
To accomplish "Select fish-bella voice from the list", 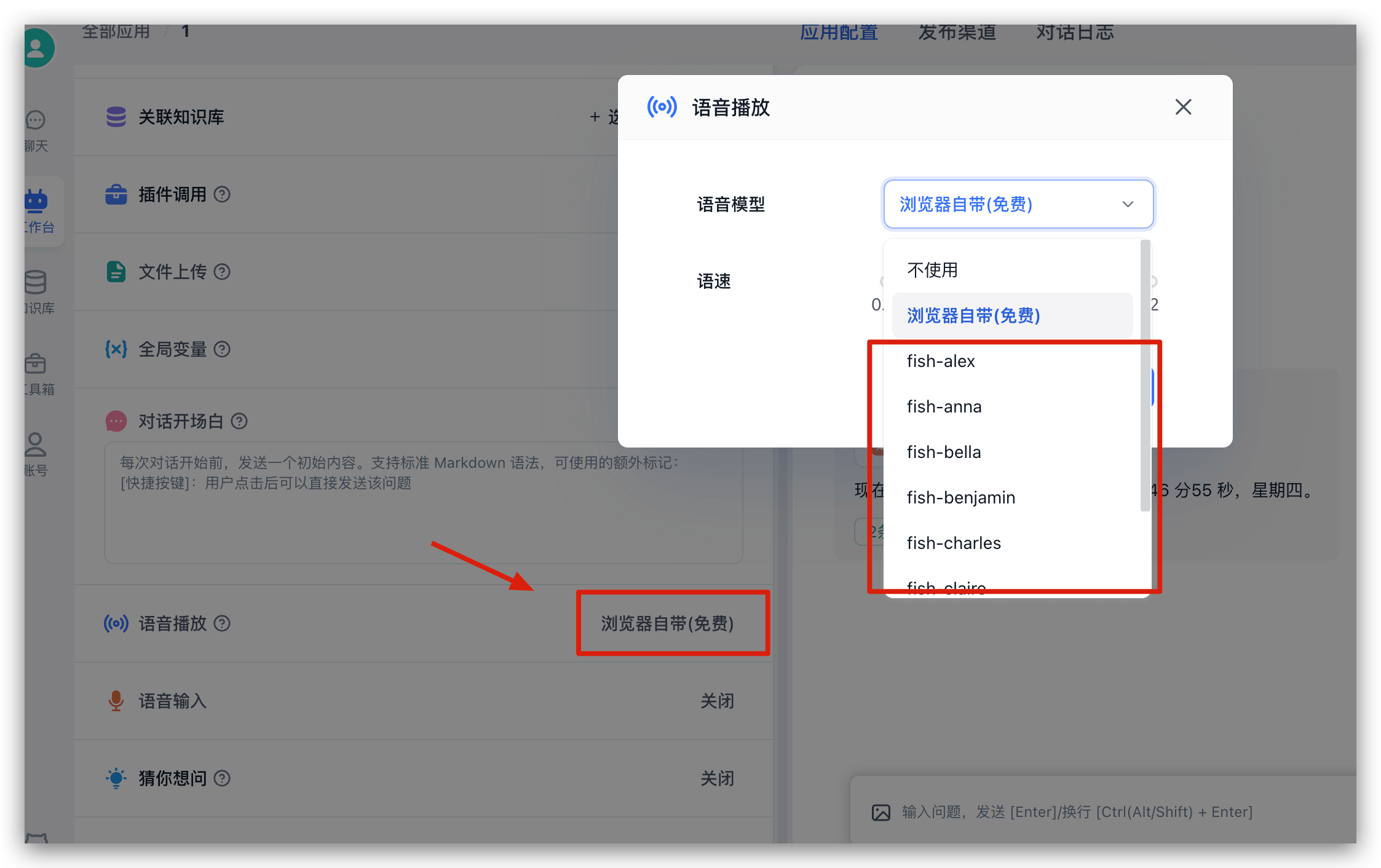I will click(x=943, y=452).
